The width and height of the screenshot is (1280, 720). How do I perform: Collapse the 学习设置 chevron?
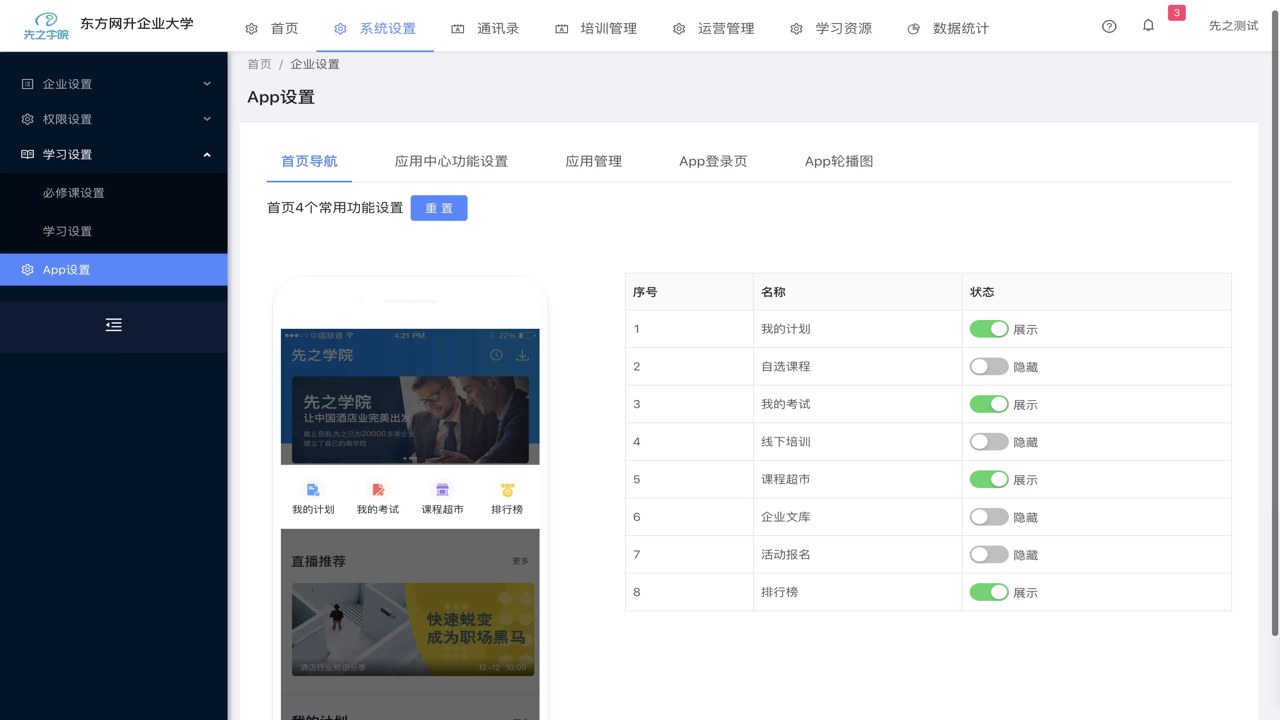coord(207,154)
